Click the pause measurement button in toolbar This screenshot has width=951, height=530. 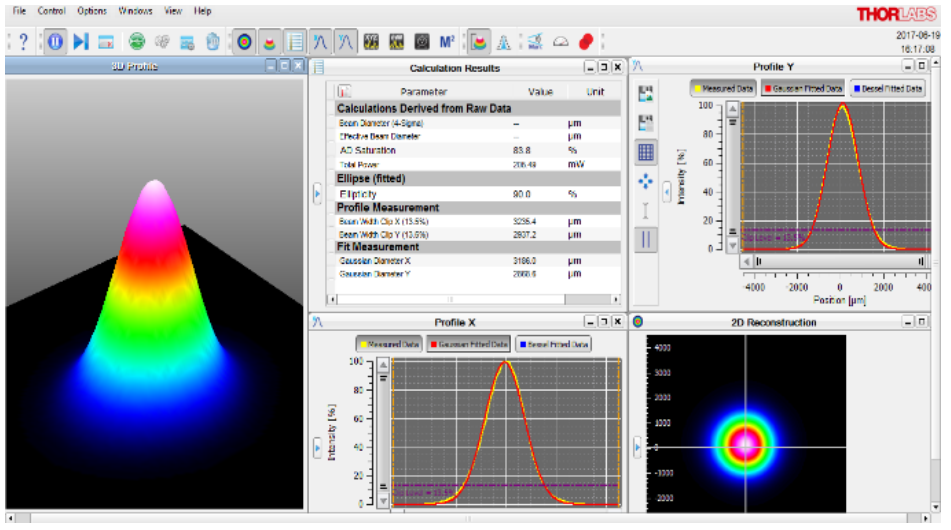[55, 42]
